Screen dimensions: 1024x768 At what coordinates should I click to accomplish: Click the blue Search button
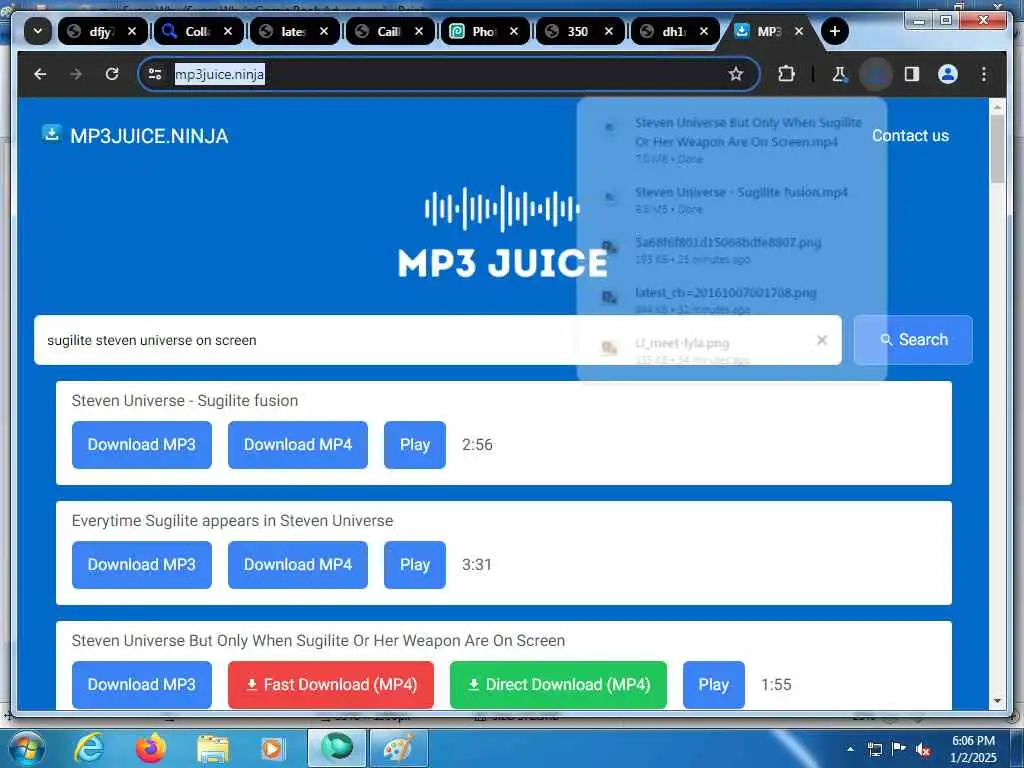[913, 340]
